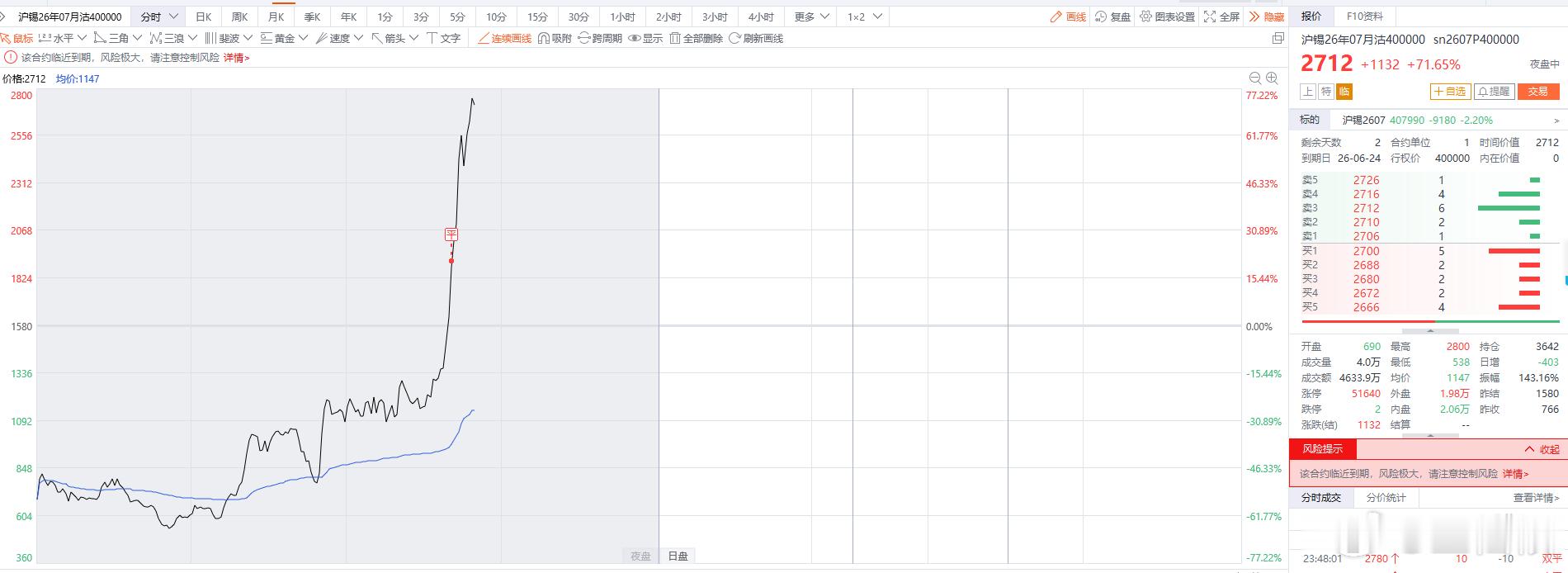This screenshot has height=573, width=1568.
Task: Switch to the 日盘 day session toggle
Action: [x=678, y=556]
